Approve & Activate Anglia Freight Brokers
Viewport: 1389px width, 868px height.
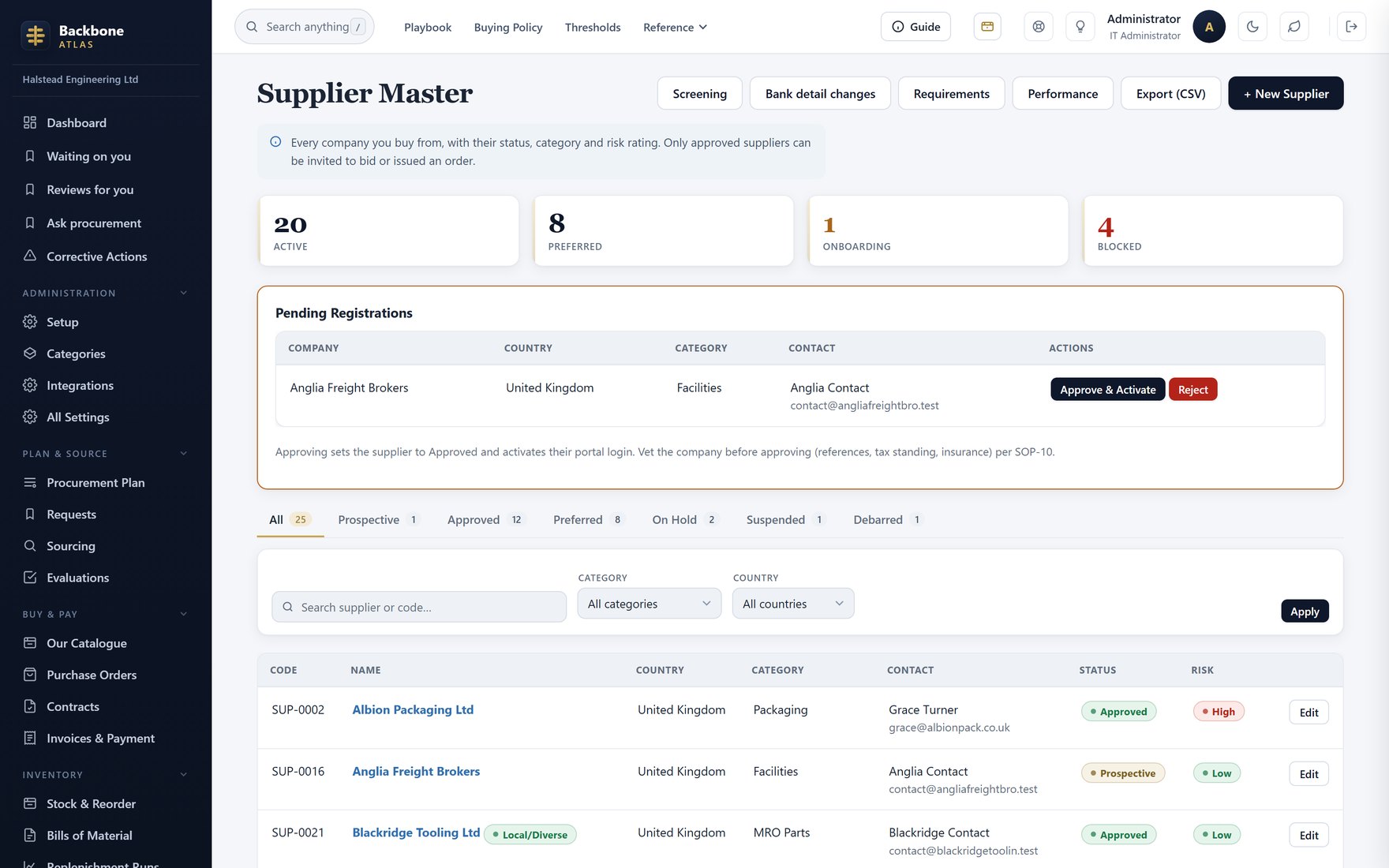pos(1107,389)
